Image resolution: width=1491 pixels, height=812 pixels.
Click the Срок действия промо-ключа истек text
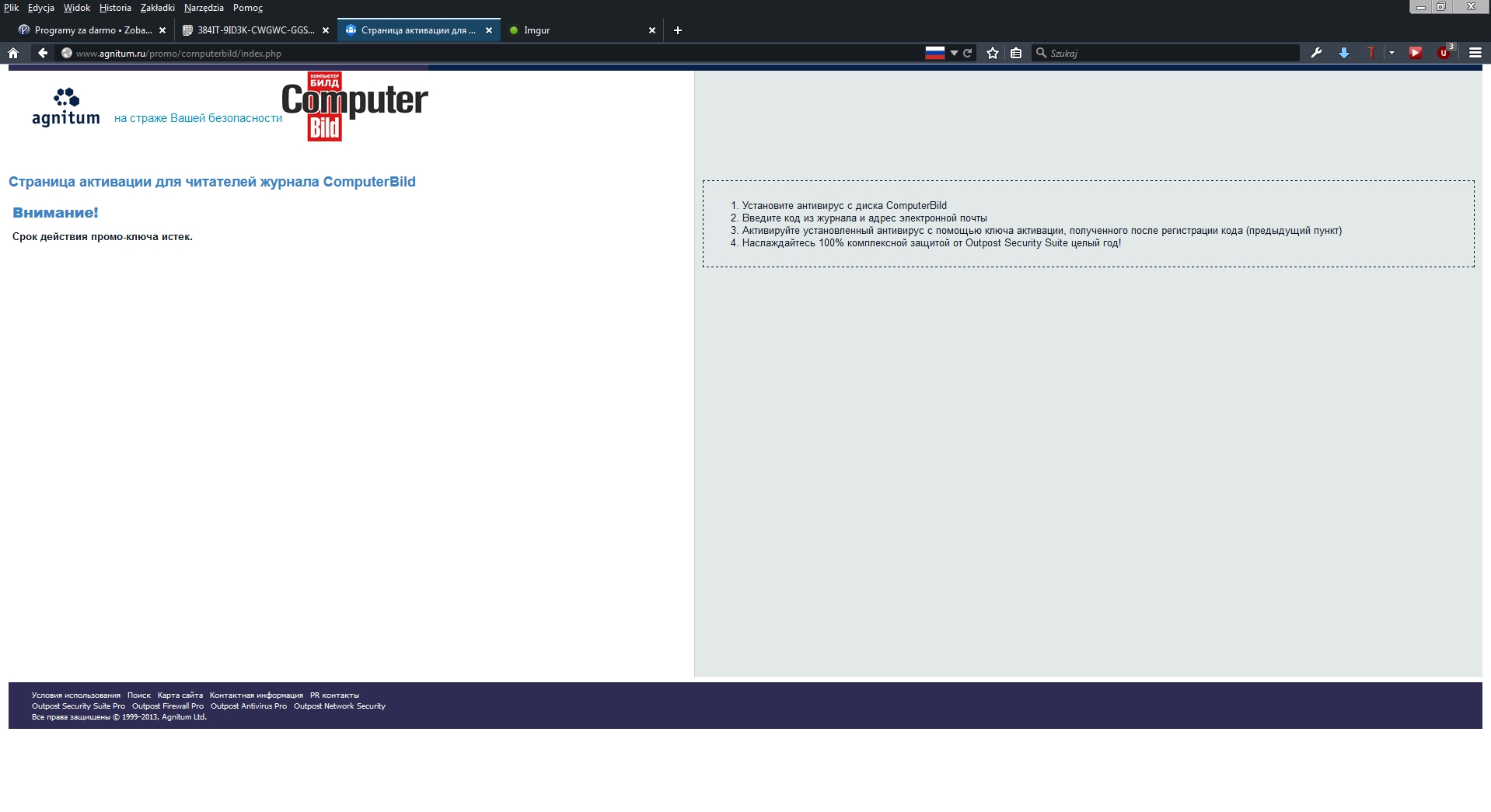tap(103, 237)
